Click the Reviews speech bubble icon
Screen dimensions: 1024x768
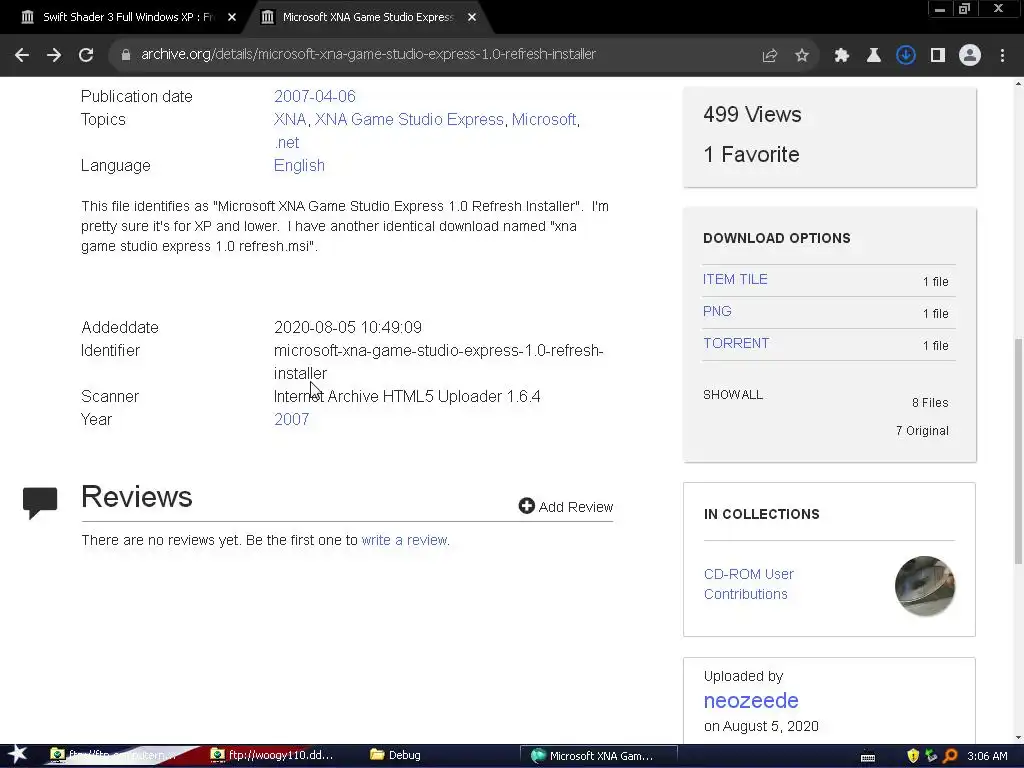pos(40,502)
